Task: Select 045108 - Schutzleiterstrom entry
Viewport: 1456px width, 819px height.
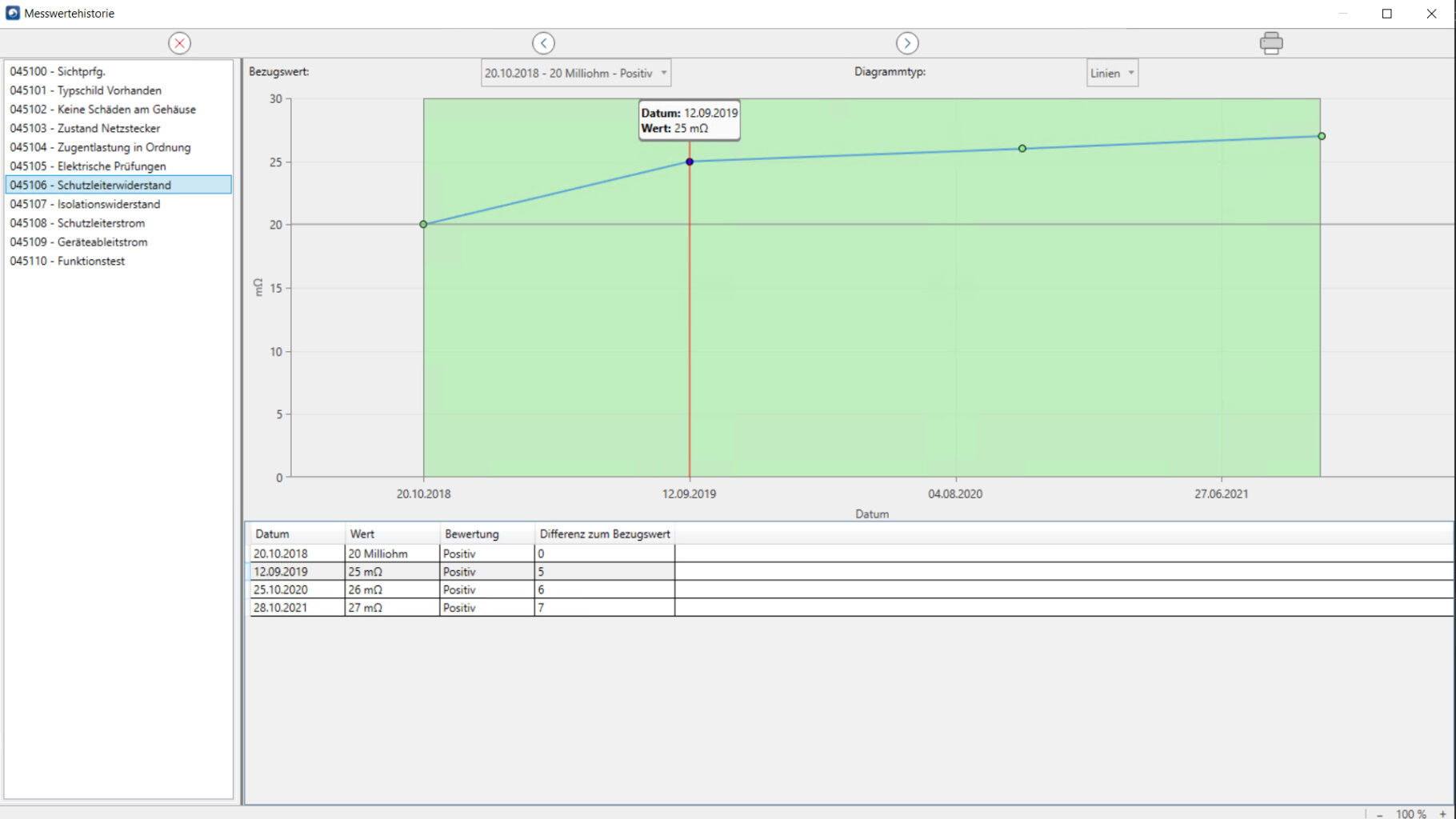Action: click(x=77, y=223)
